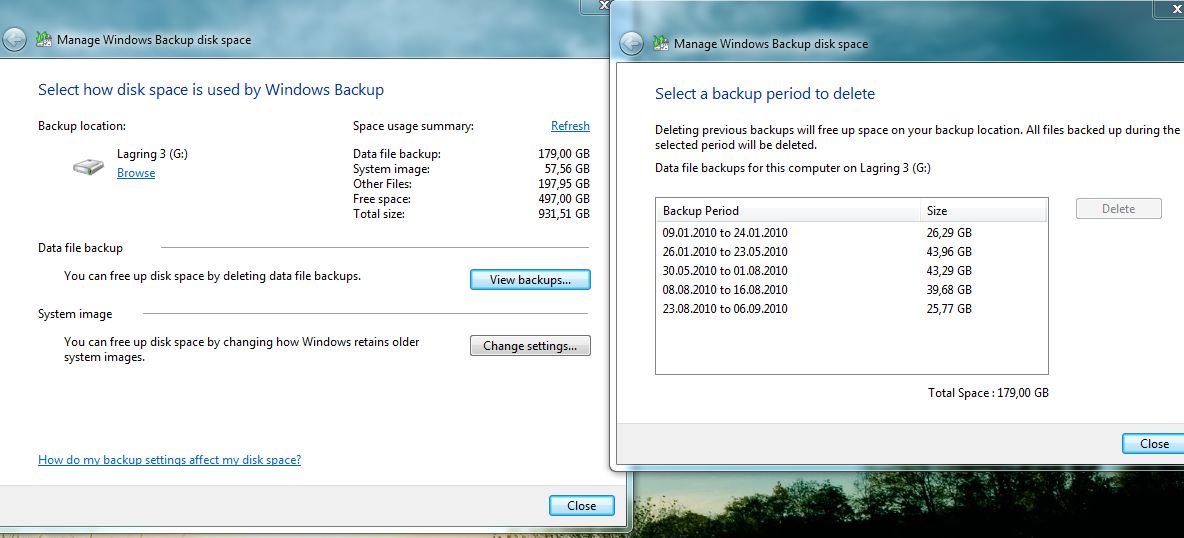Click the Size column header
Screen dimensions: 1184x538
click(984, 211)
